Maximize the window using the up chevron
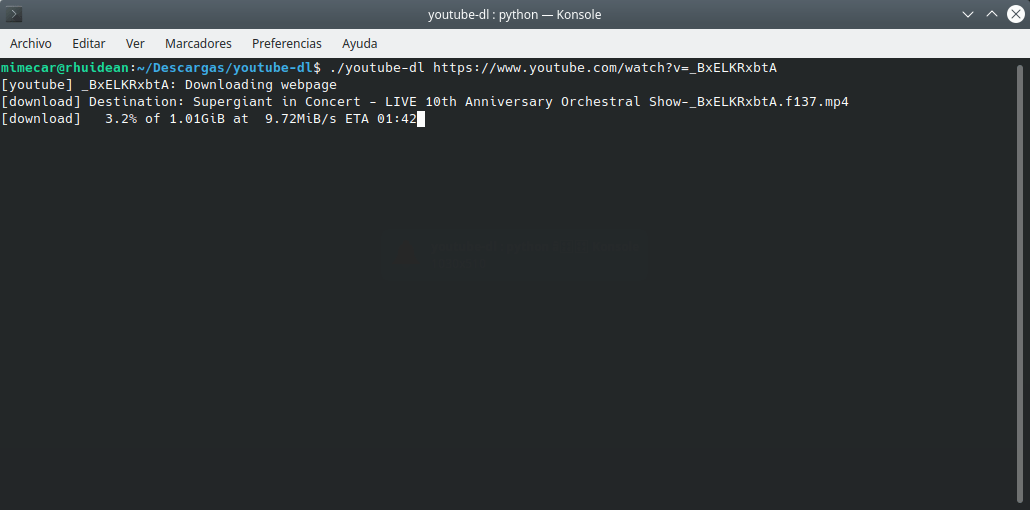Image resolution: width=1030 pixels, height=510 pixels. pos(992,14)
